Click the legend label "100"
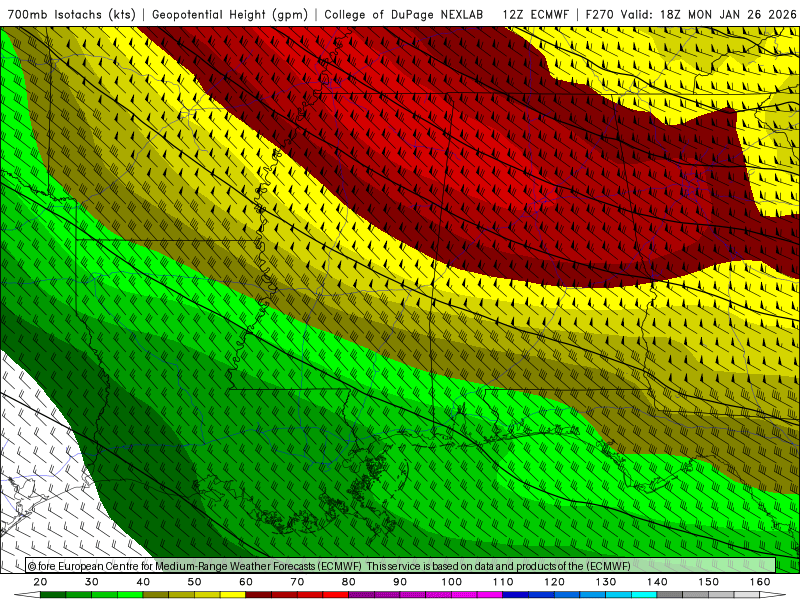Viewport: 800px width, 600px height. [452, 582]
